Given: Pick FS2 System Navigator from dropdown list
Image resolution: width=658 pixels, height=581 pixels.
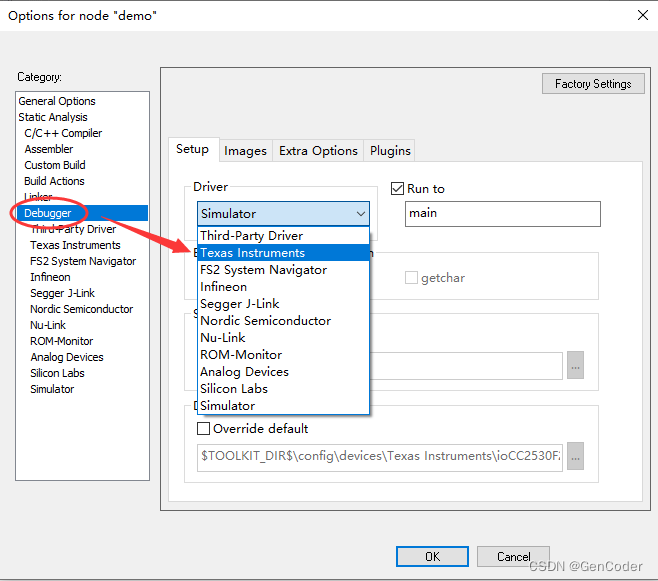Looking at the screenshot, I should click(x=283, y=270).
